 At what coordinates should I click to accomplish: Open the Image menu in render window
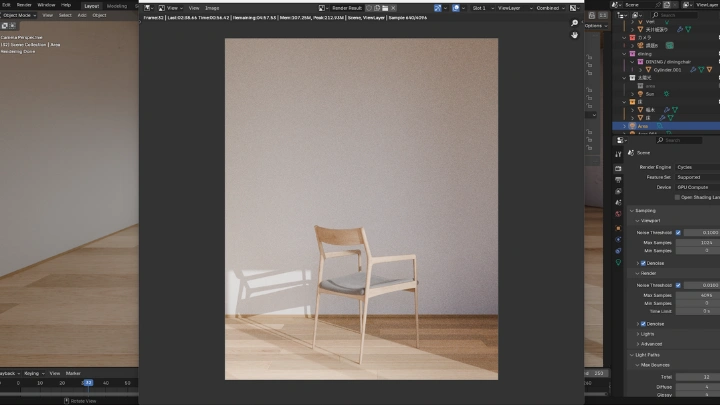[212, 8]
